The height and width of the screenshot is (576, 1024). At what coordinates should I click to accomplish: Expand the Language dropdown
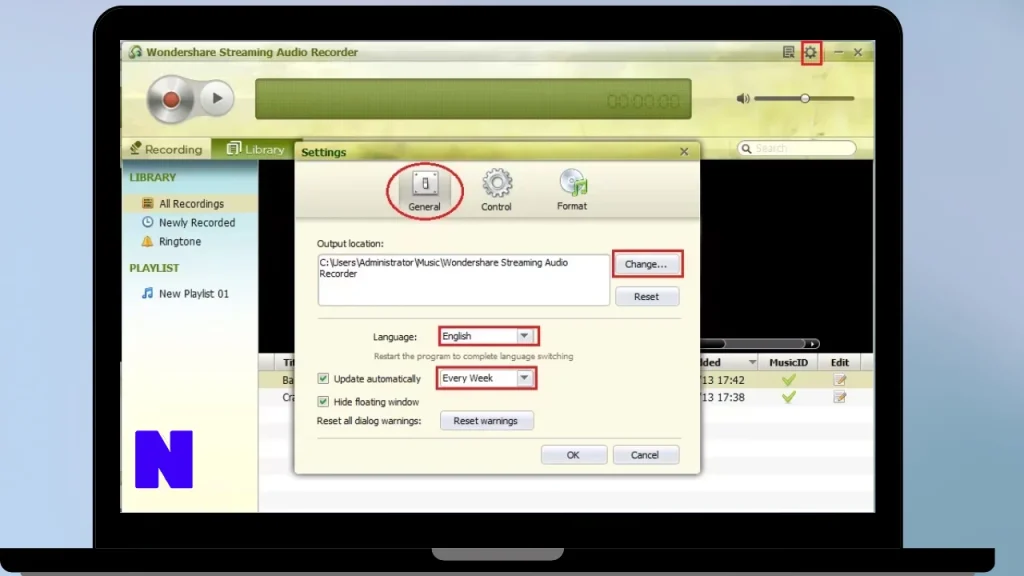pos(524,336)
